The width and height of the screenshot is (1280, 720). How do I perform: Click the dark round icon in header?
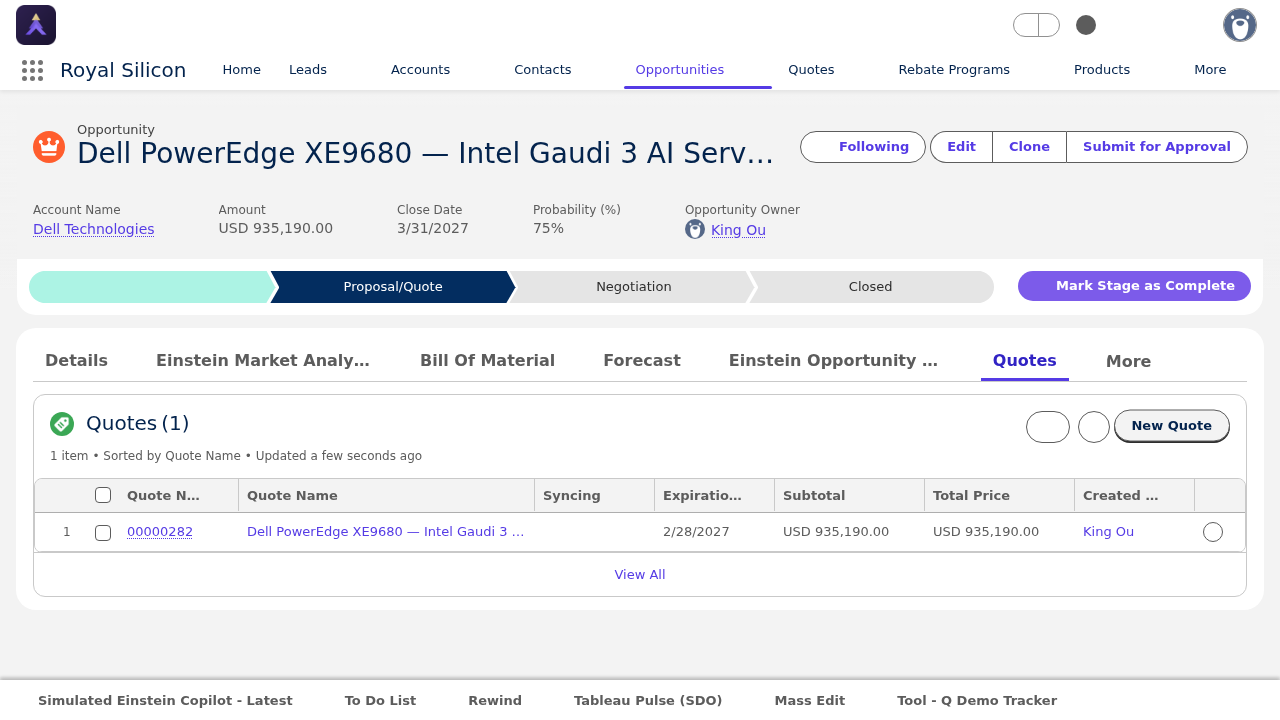point(1086,25)
